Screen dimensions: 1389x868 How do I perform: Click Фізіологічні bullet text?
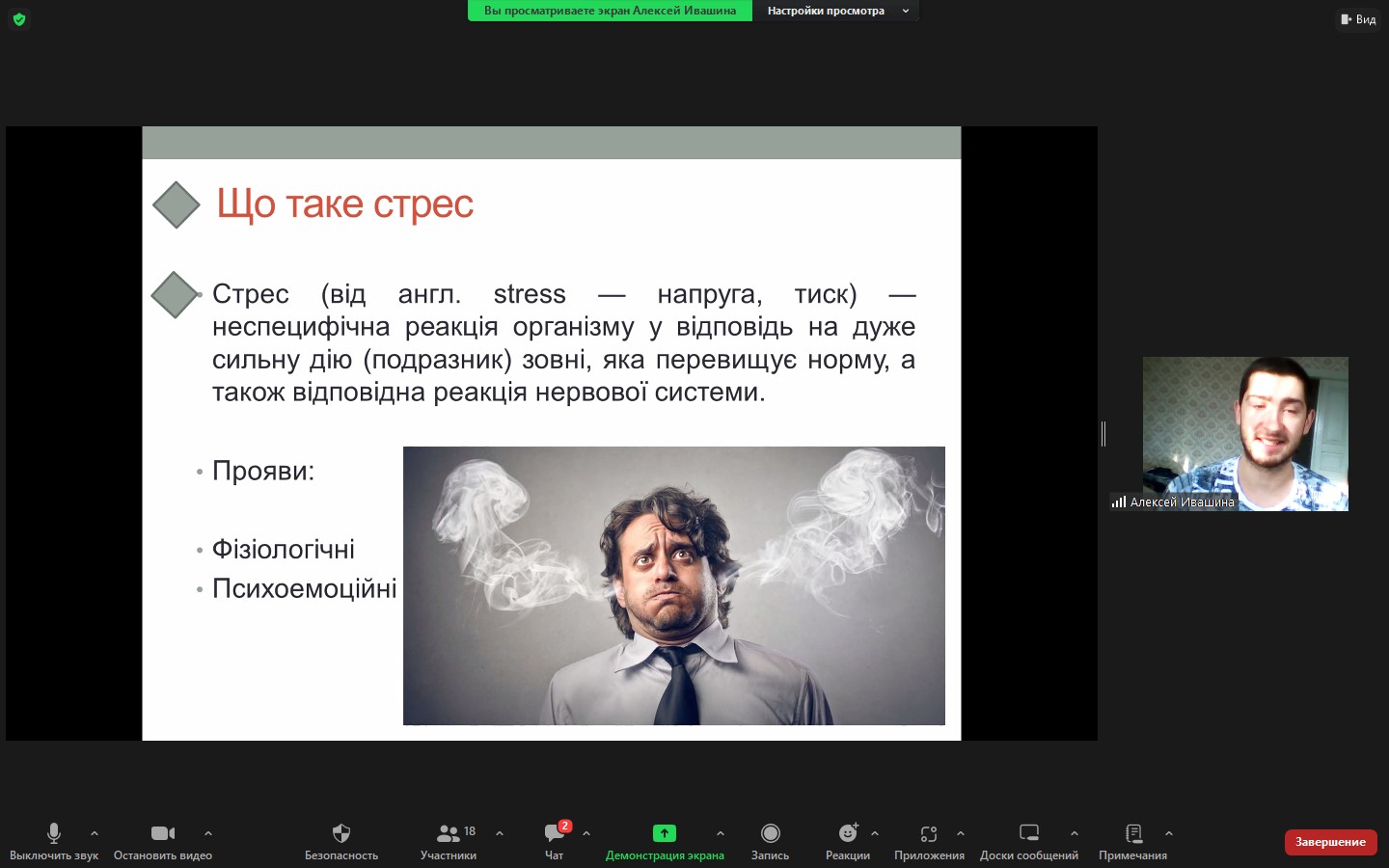284,550
